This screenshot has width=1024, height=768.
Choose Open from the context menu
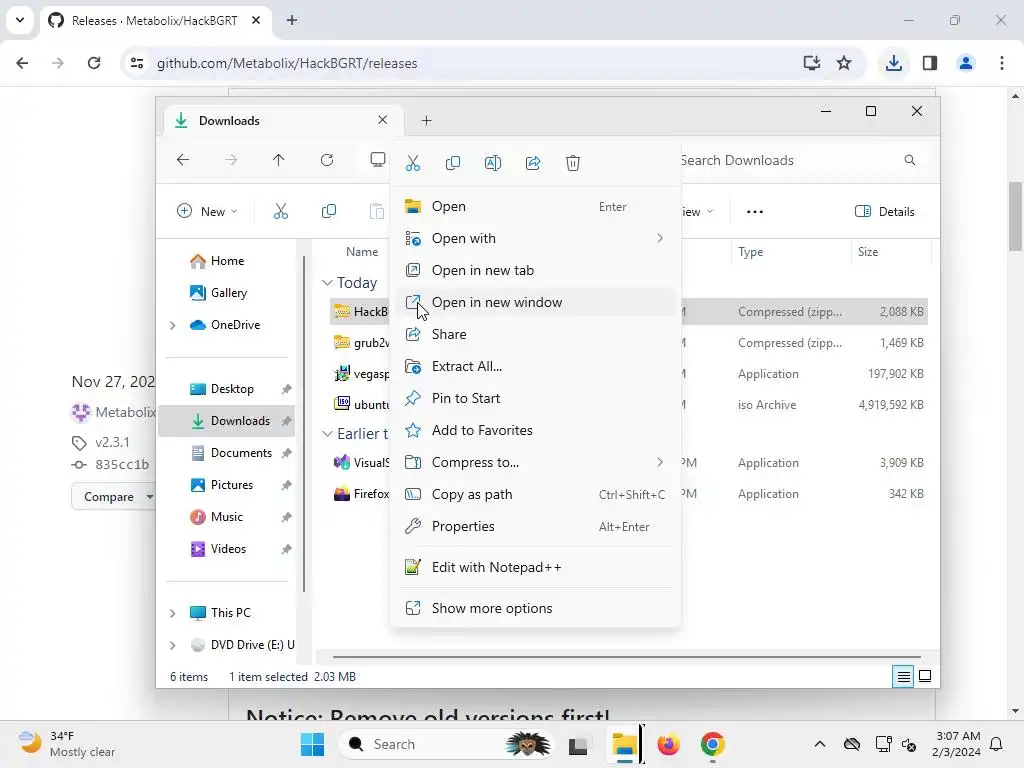tap(535, 206)
